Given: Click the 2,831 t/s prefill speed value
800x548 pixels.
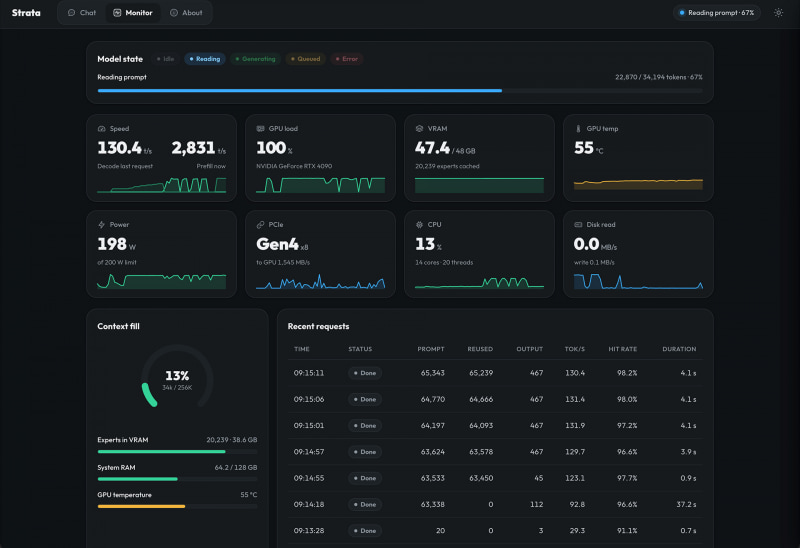Looking at the screenshot, I should 198,148.
